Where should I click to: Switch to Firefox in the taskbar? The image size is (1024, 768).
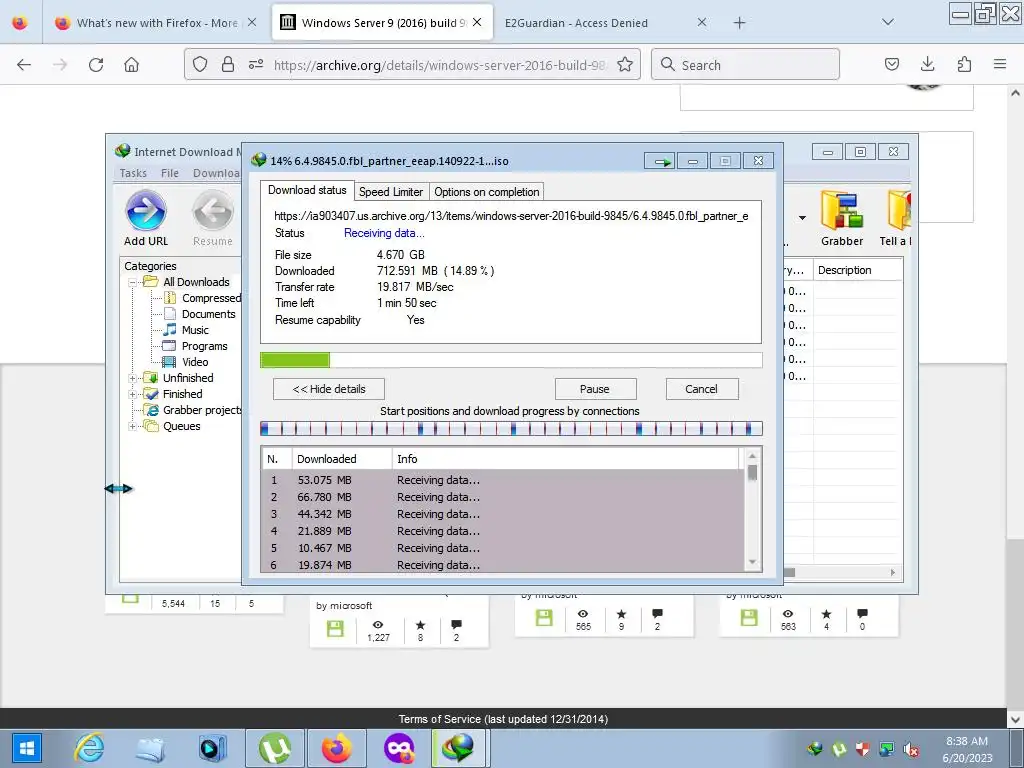pyautogui.click(x=336, y=748)
